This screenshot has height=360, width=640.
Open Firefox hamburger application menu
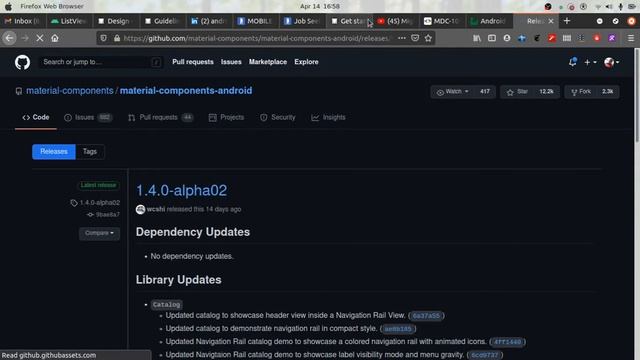631,38
